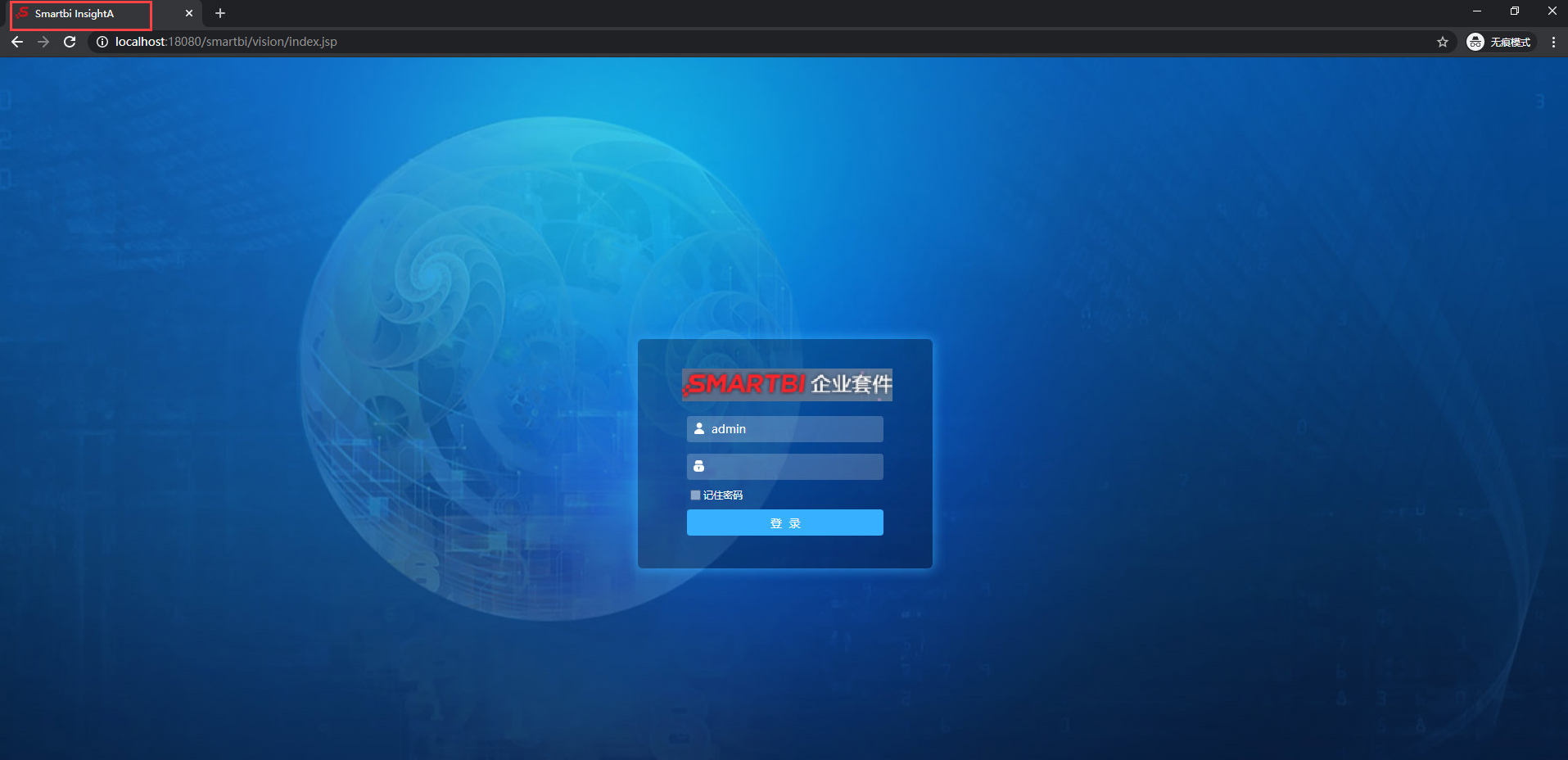Close the browser window
Screen dimensions: 1568x760
click(1552, 11)
